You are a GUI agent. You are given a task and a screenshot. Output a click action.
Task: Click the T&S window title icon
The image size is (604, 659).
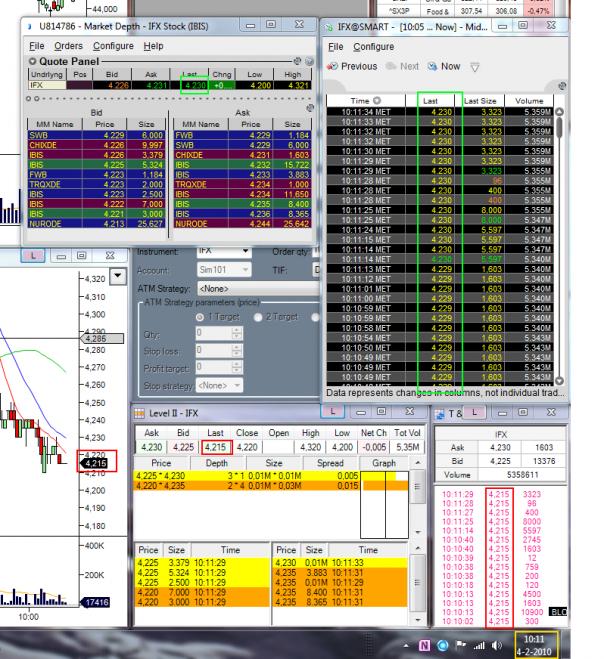tap(440, 414)
